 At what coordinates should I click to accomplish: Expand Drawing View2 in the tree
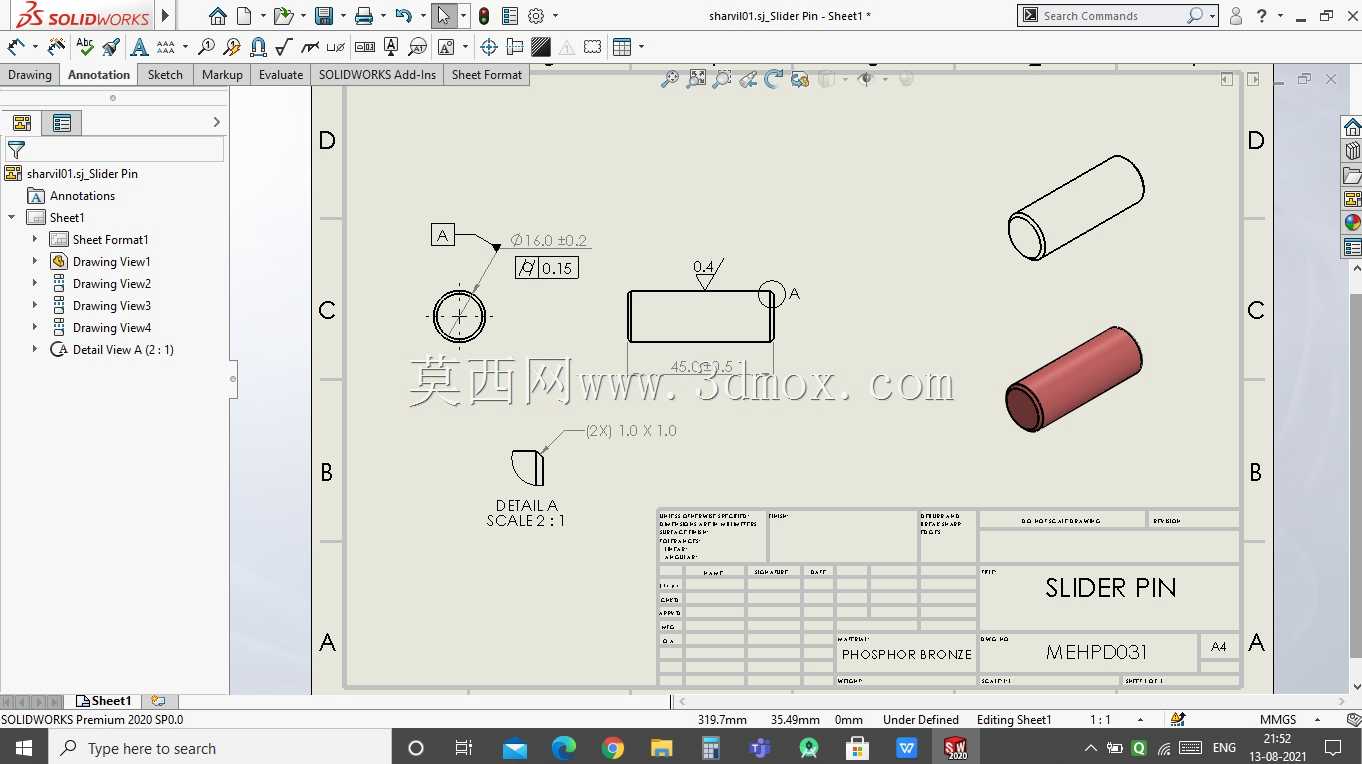[x=35, y=284]
